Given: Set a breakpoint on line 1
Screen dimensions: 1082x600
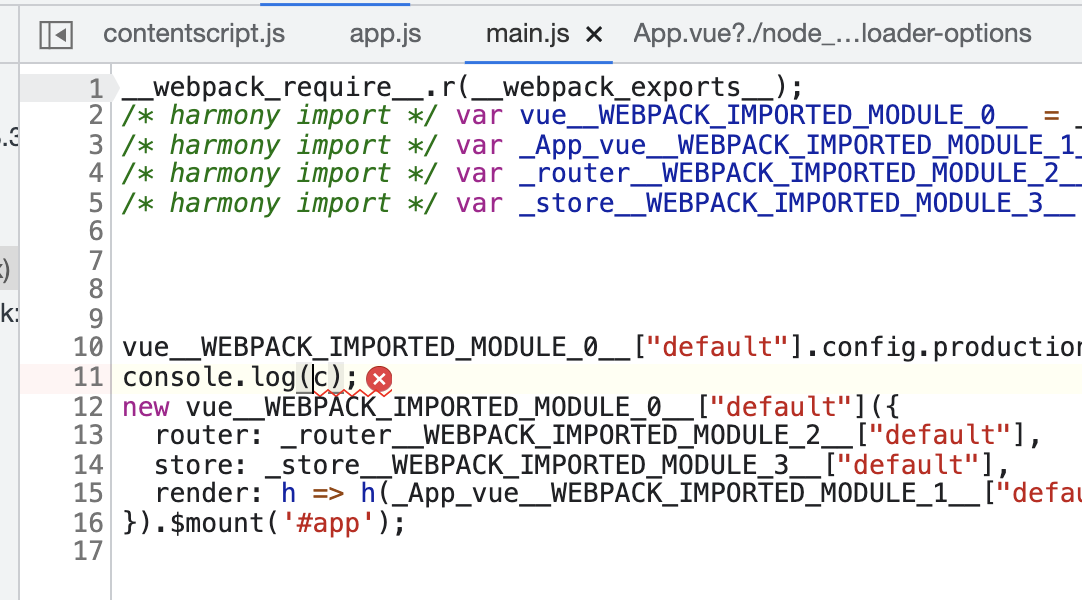Looking at the screenshot, I should tap(93, 87).
